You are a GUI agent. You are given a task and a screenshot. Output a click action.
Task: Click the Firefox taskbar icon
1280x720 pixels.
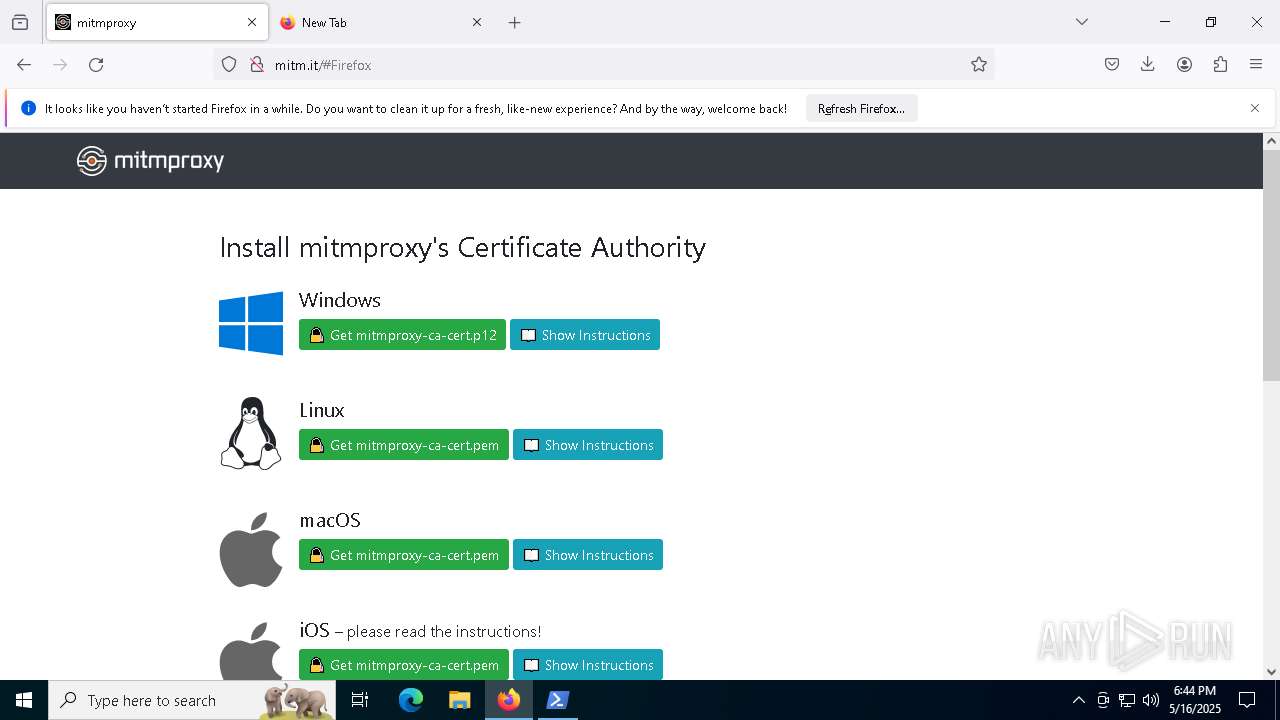508,700
